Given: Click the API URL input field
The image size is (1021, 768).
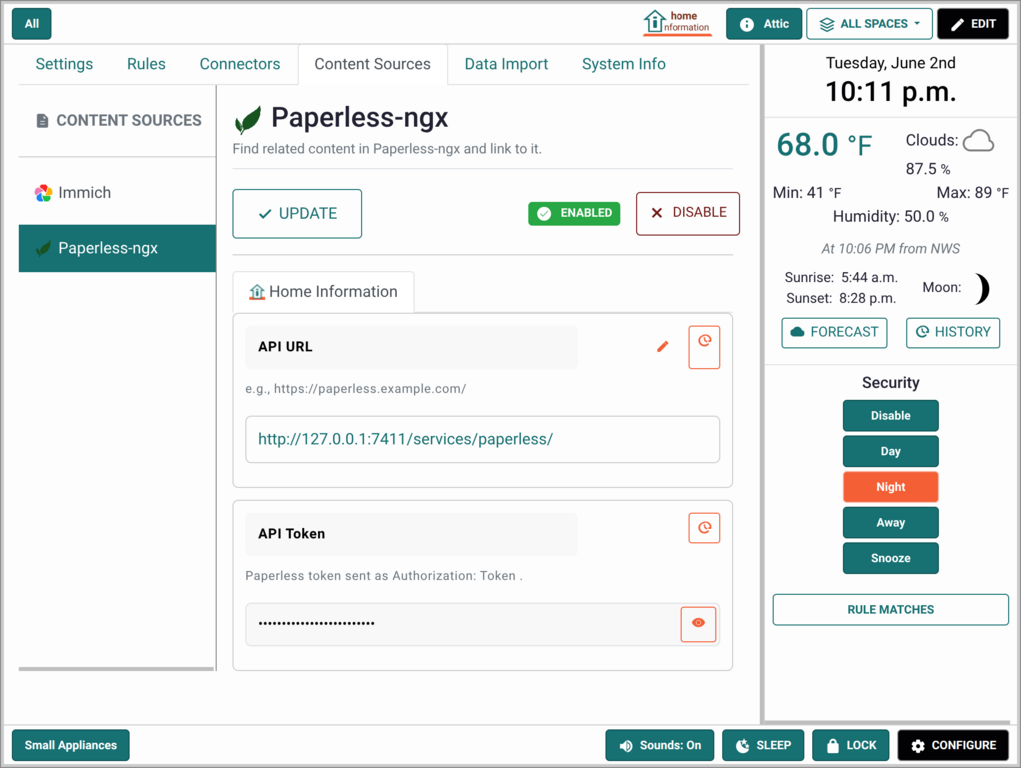Looking at the screenshot, I should (x=483, y=440).
